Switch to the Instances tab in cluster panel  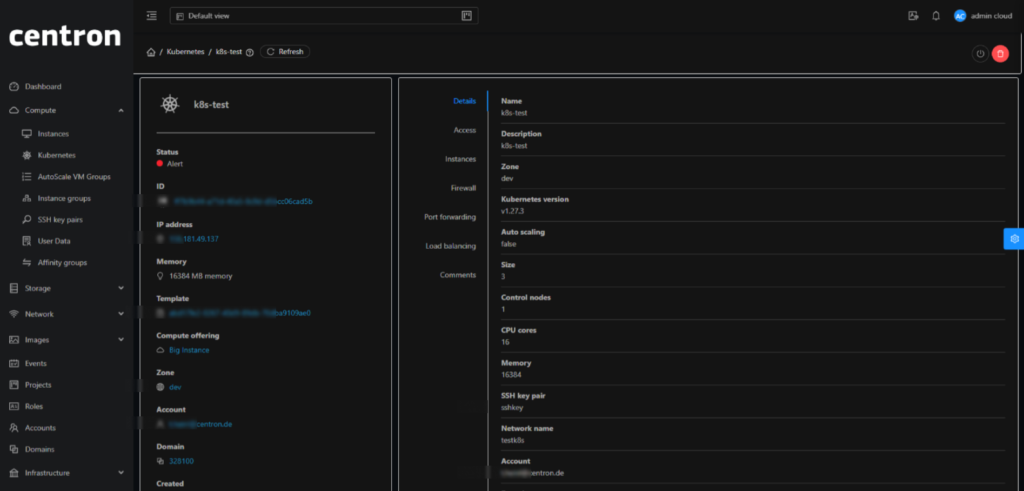pyautogui.click(x=460, y=159)
